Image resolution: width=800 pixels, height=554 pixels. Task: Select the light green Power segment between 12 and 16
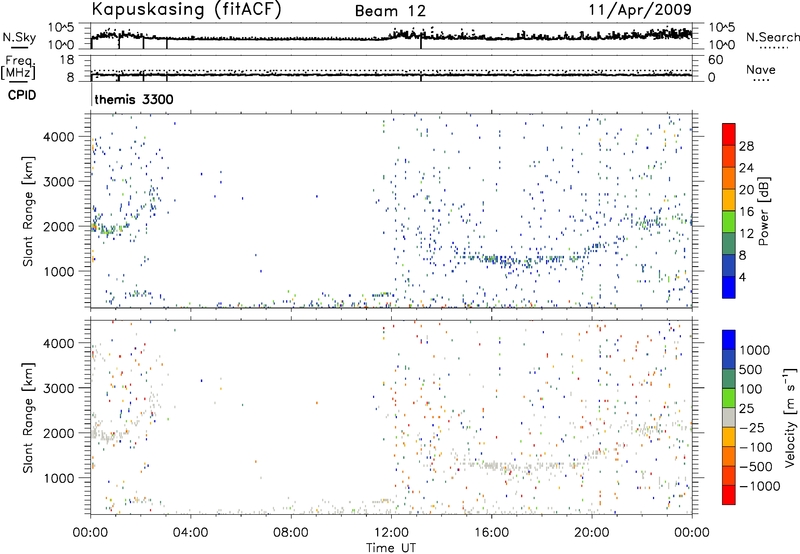pyautogui.click(x=729, y=222)
